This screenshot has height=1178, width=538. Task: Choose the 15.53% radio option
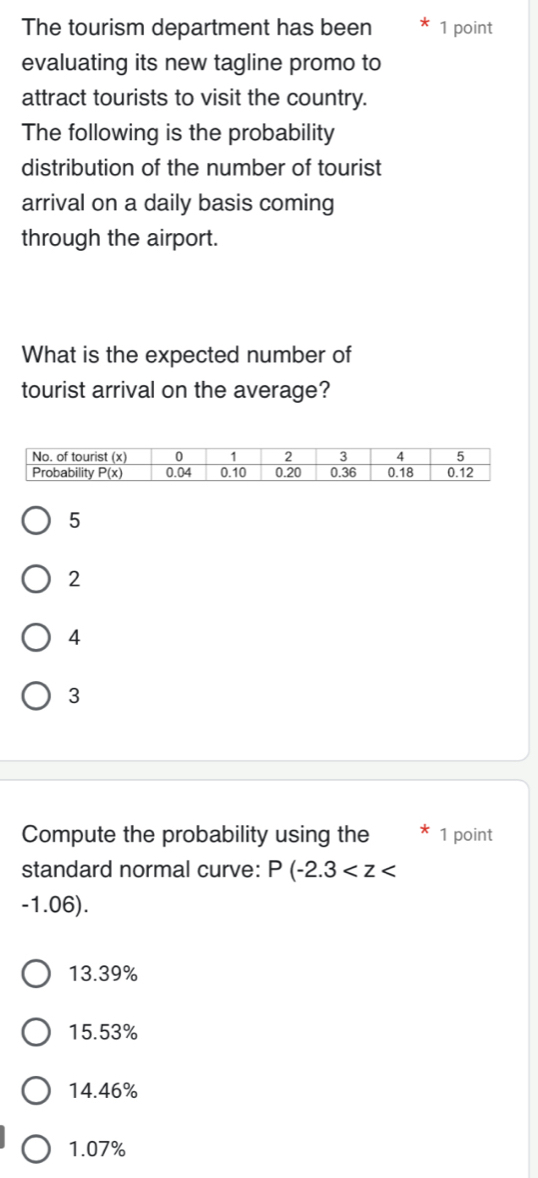pyautogui.click(x=38, y=1032)
